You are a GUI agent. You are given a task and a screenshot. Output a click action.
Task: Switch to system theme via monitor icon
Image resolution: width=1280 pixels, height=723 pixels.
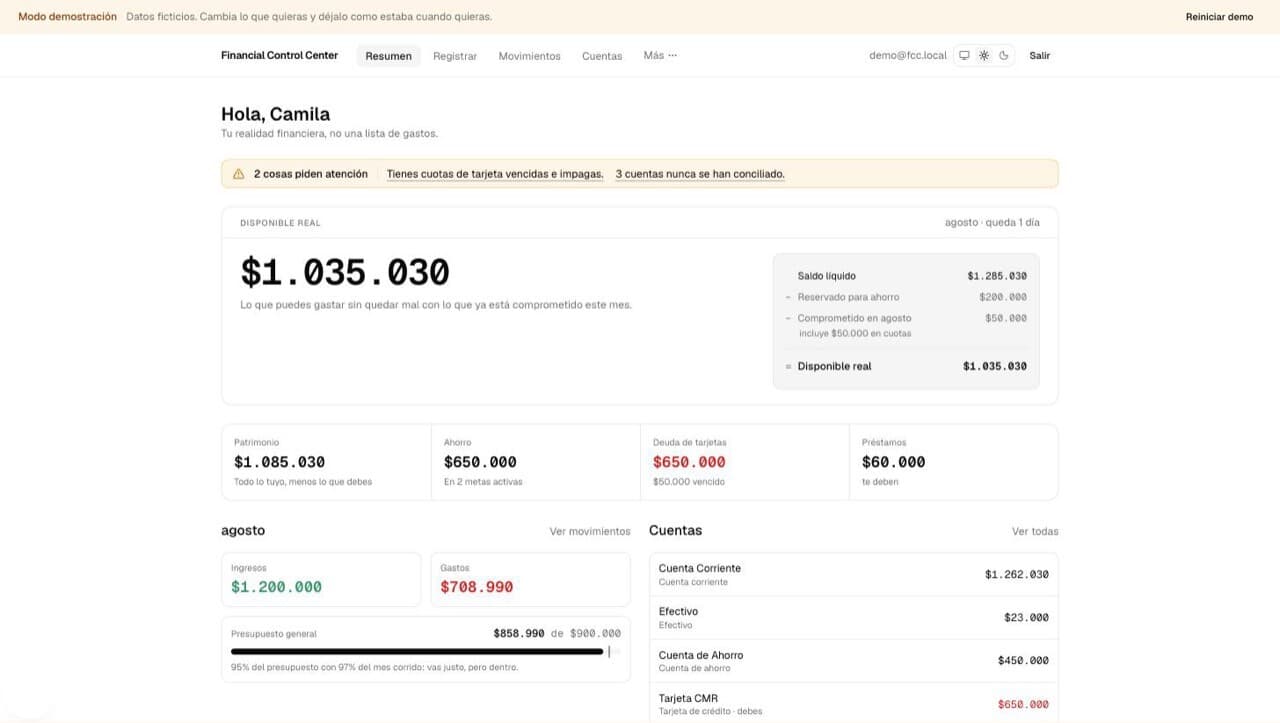(964, 56)
